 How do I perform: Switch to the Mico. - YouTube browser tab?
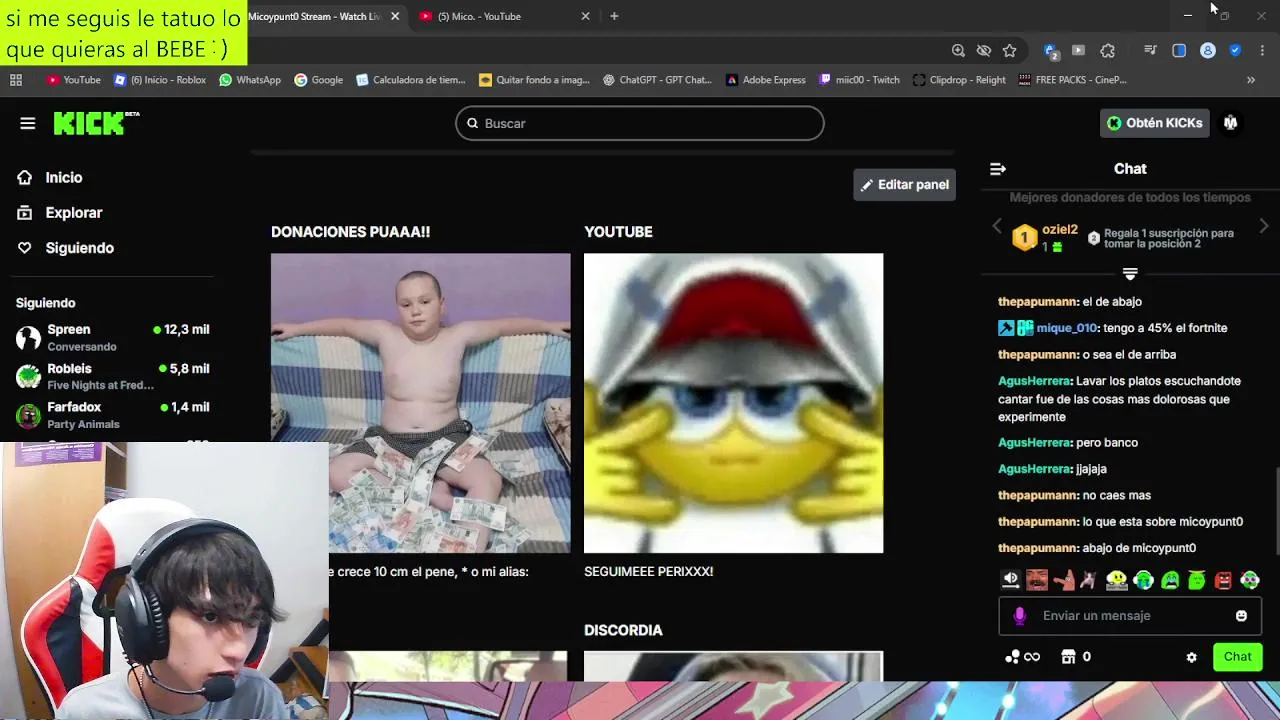pos(505,16)
